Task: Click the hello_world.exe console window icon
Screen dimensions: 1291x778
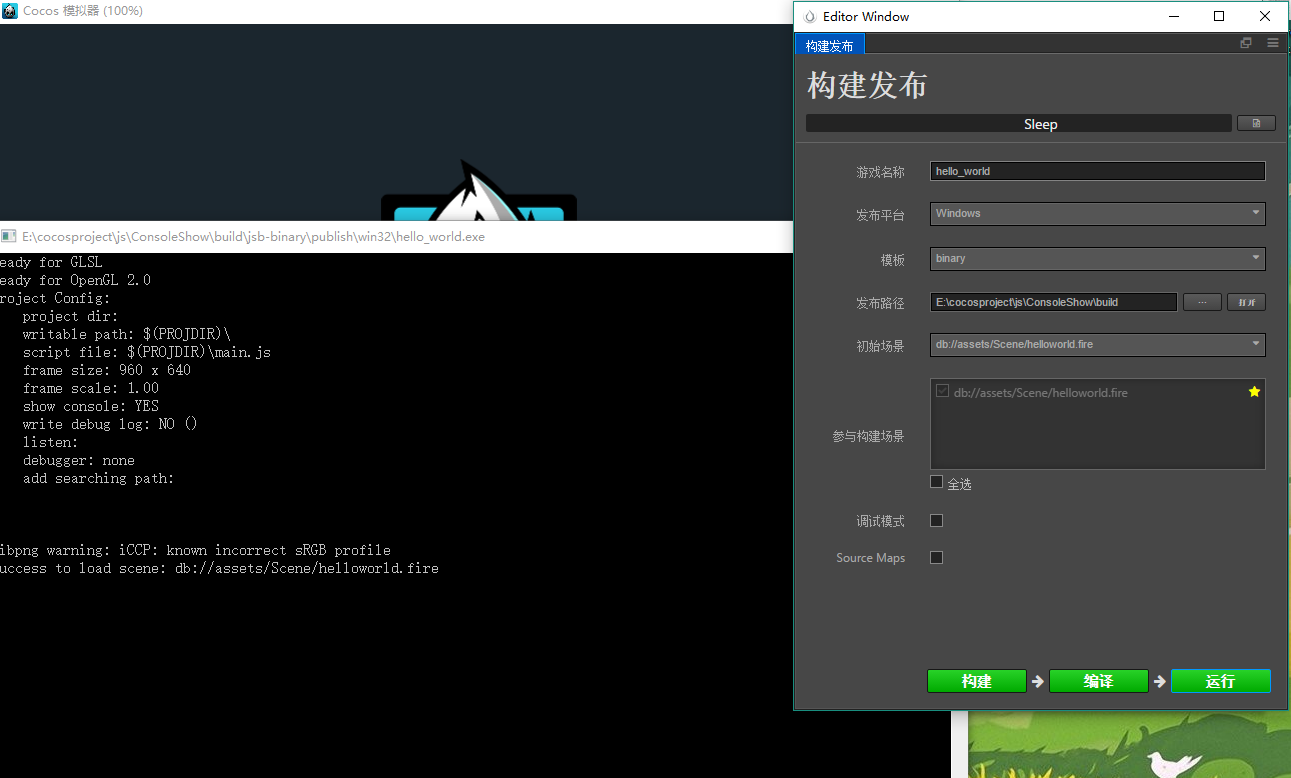Action: coord(9,236)
